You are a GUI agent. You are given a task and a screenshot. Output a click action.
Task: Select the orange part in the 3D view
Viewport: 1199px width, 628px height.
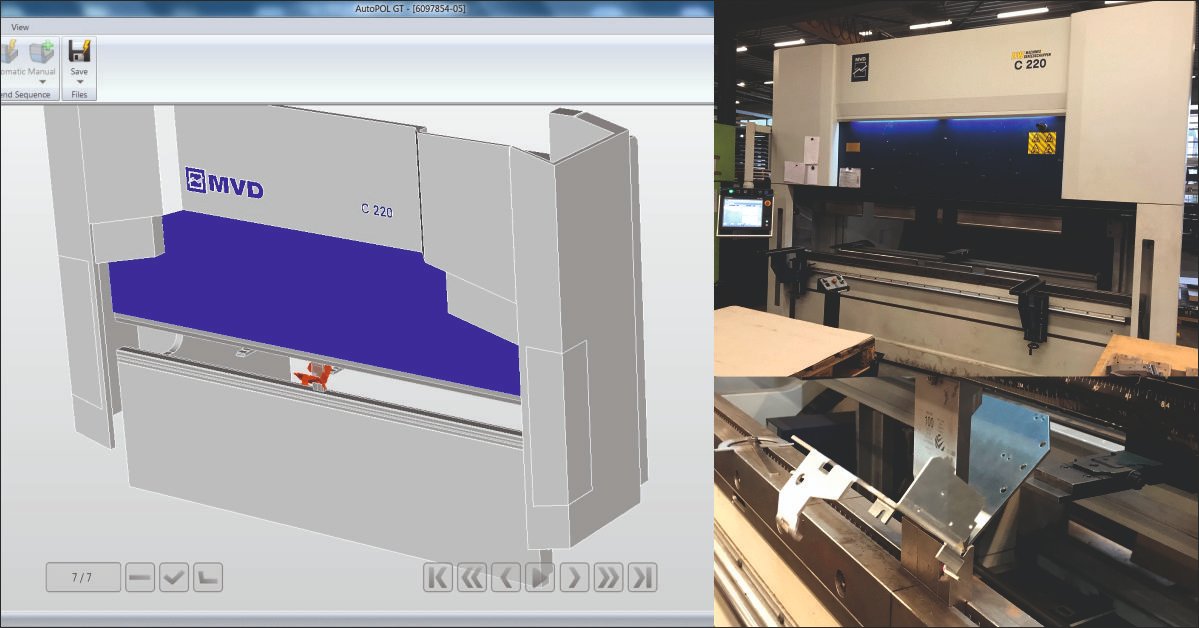315,376
